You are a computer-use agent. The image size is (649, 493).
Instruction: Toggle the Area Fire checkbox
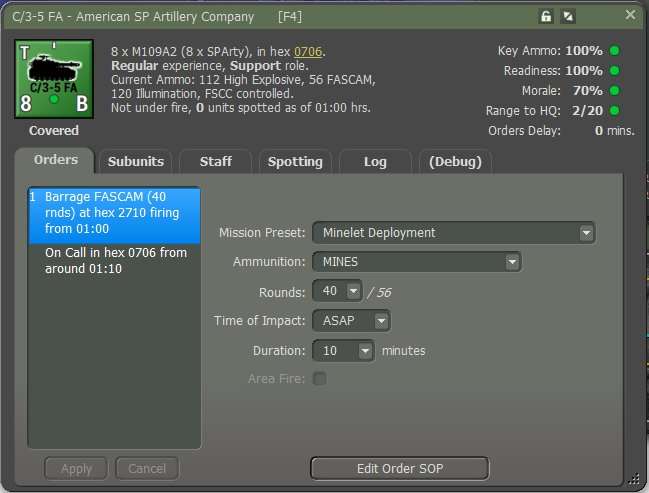click(x=320, y=379)
